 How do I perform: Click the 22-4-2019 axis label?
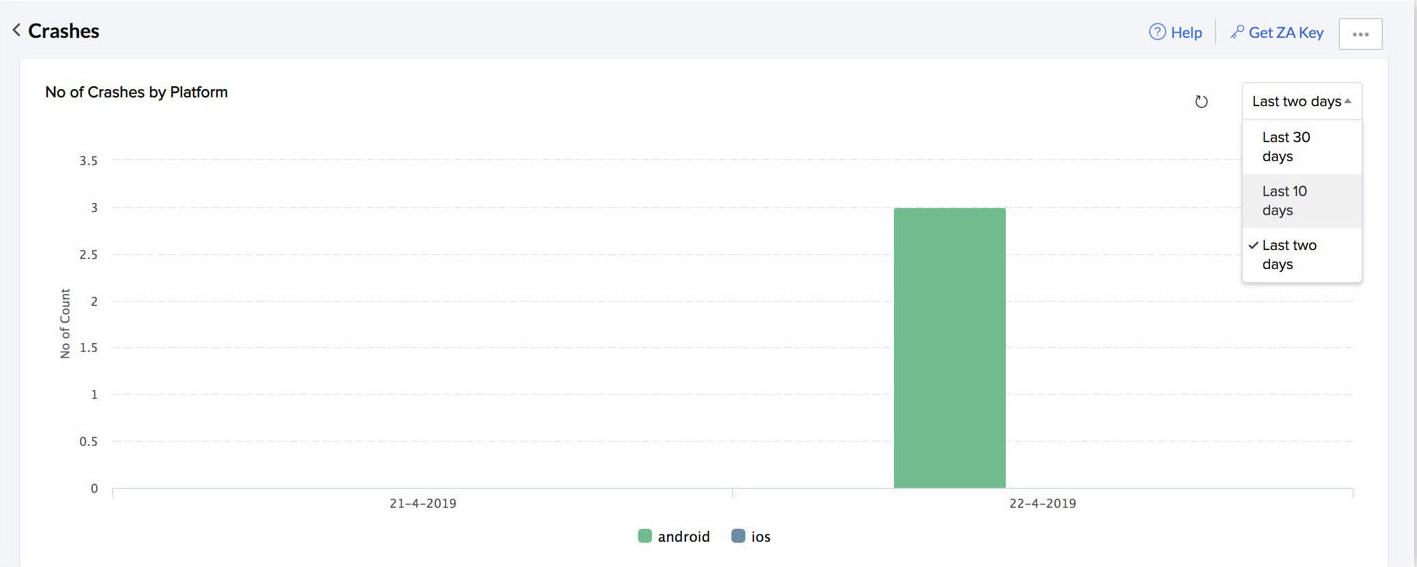click(1042, 503)
